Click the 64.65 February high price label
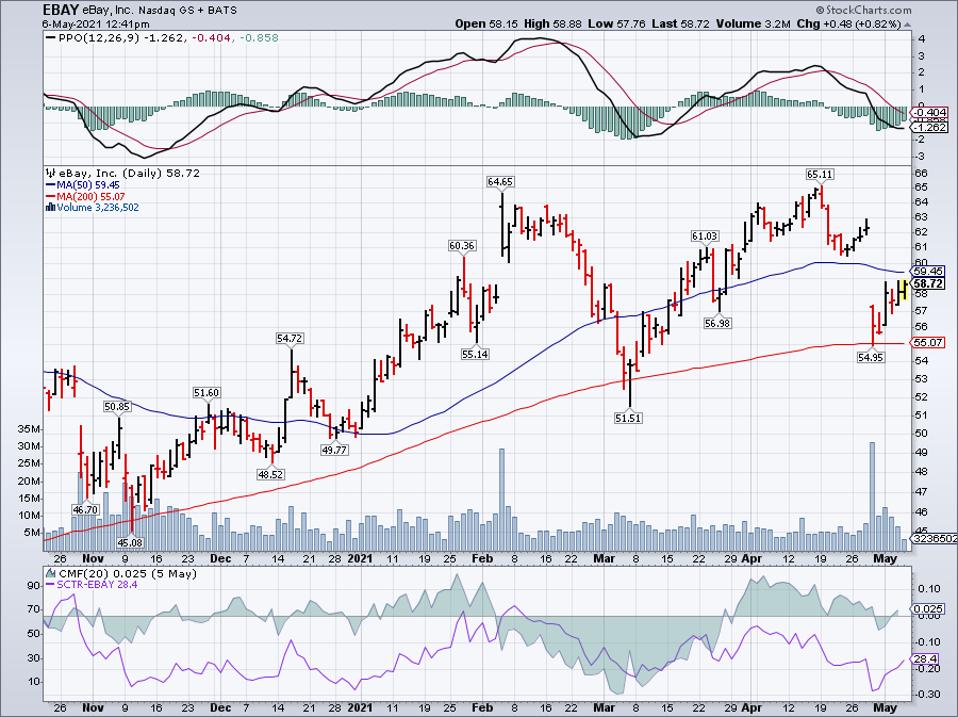Viewport: 958px width, 717px height. (x=500, y=181)
